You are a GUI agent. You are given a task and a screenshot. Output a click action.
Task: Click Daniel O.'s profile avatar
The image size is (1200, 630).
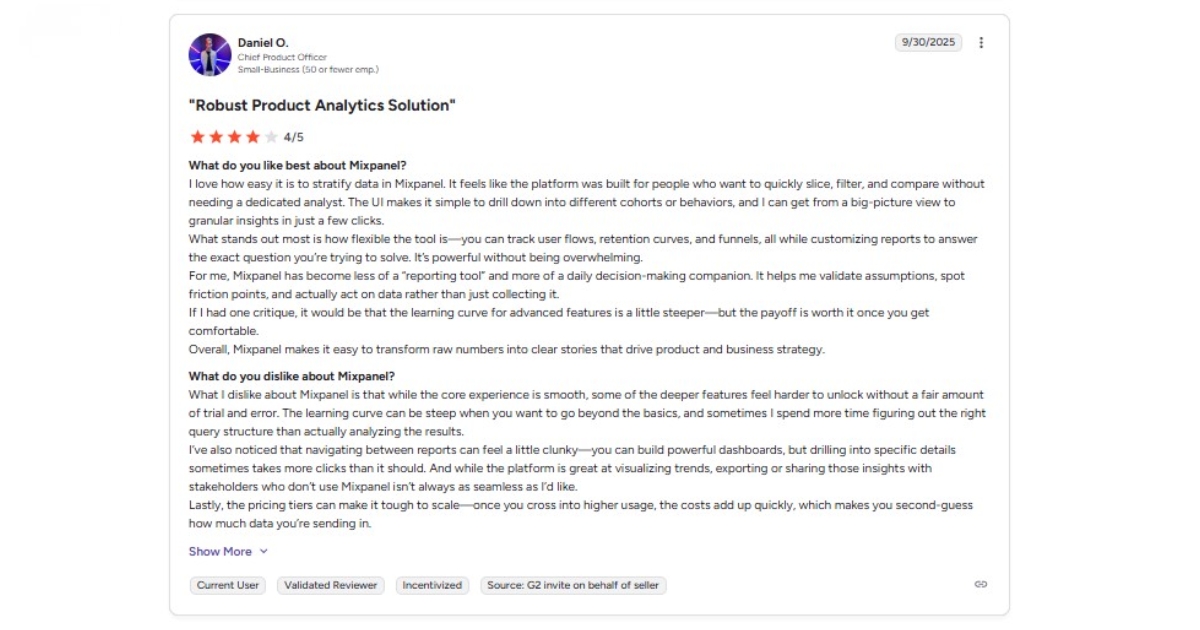tap(210, 55)
